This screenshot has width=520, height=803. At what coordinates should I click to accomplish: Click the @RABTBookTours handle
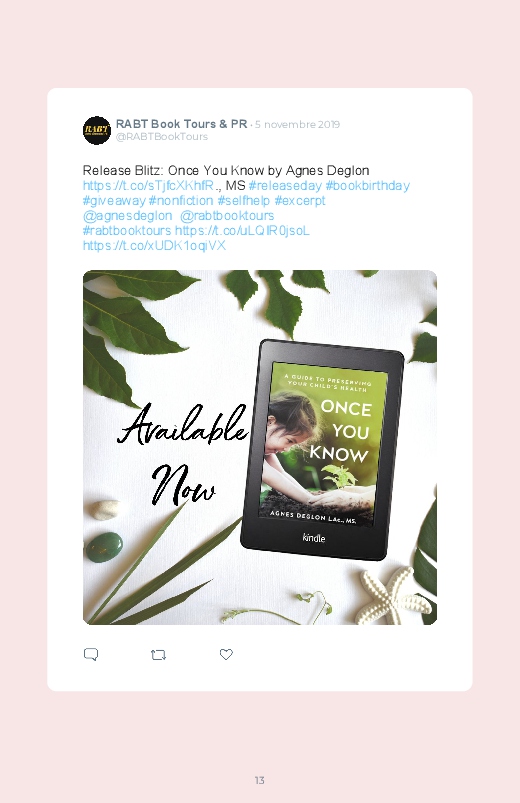point(162,137)
